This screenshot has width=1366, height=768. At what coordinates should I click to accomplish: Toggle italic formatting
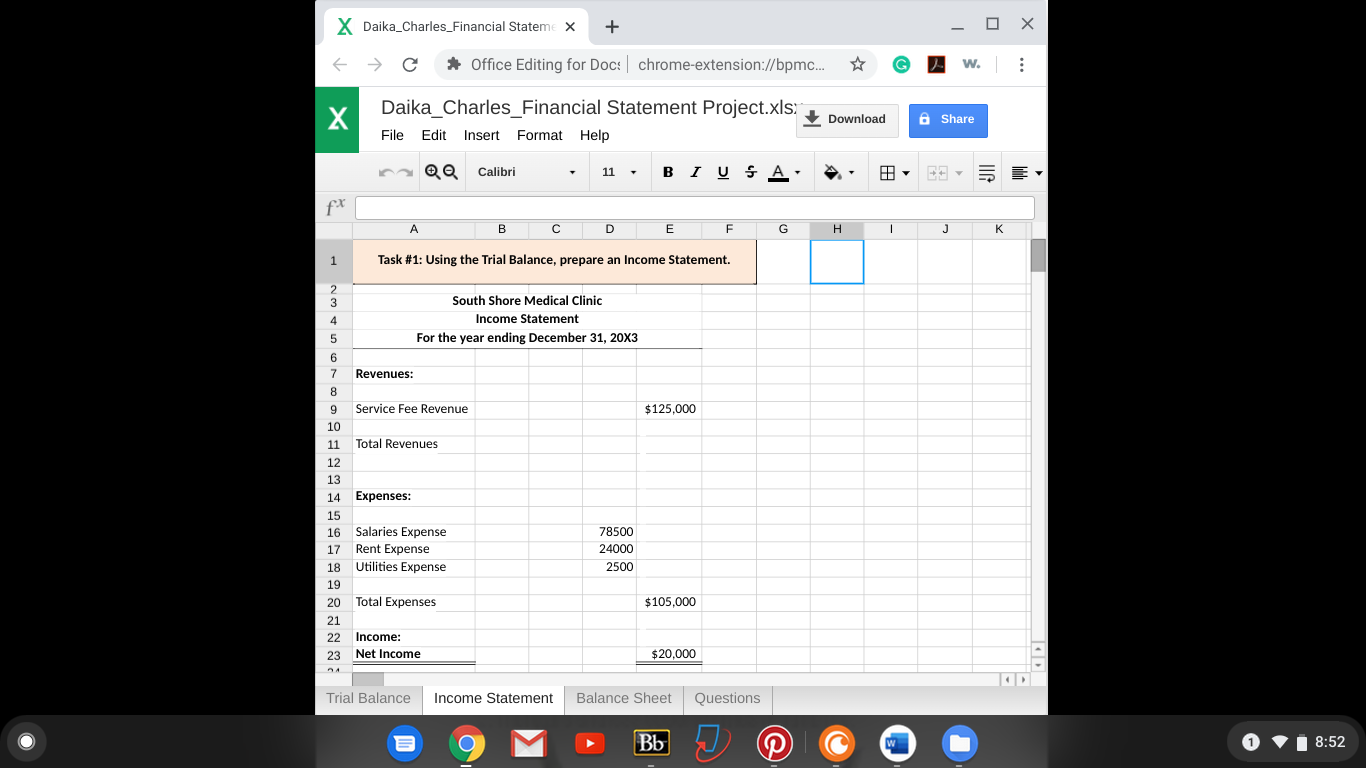point(695,172)
